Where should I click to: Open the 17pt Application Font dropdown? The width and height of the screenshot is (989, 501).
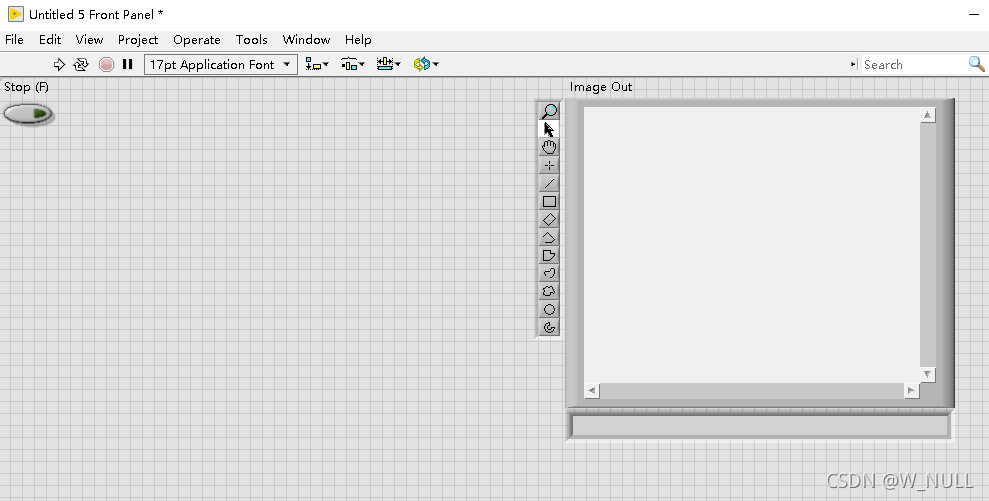click(x=221, y=64)
